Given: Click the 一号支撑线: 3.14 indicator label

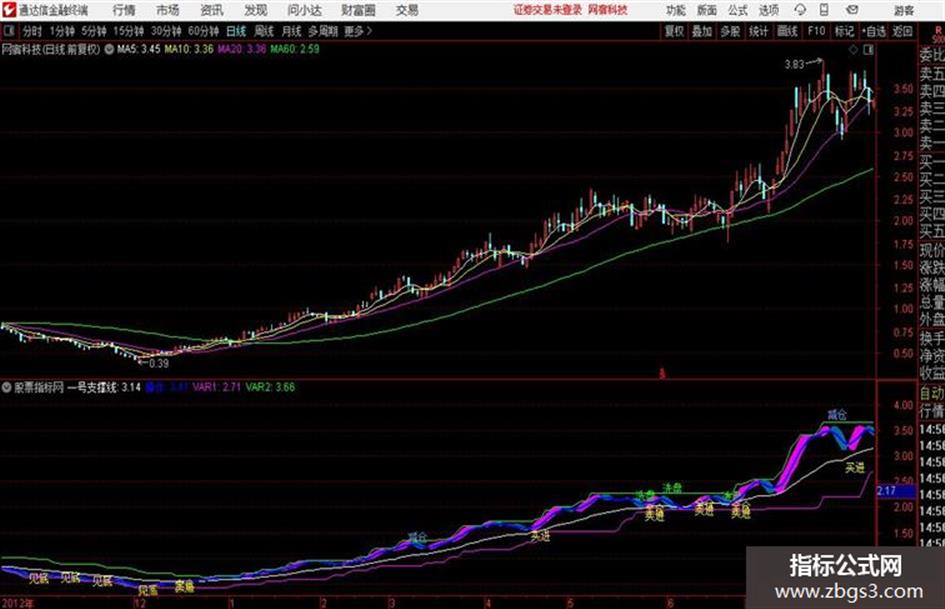Looking at the screenshot, I should point(104,387).
